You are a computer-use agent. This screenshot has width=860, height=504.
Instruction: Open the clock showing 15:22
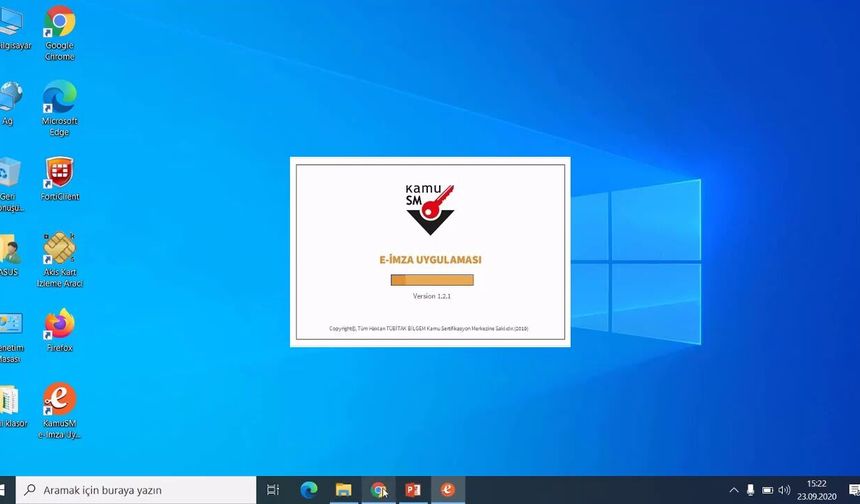pyautogui.click(x=817, y=490)
